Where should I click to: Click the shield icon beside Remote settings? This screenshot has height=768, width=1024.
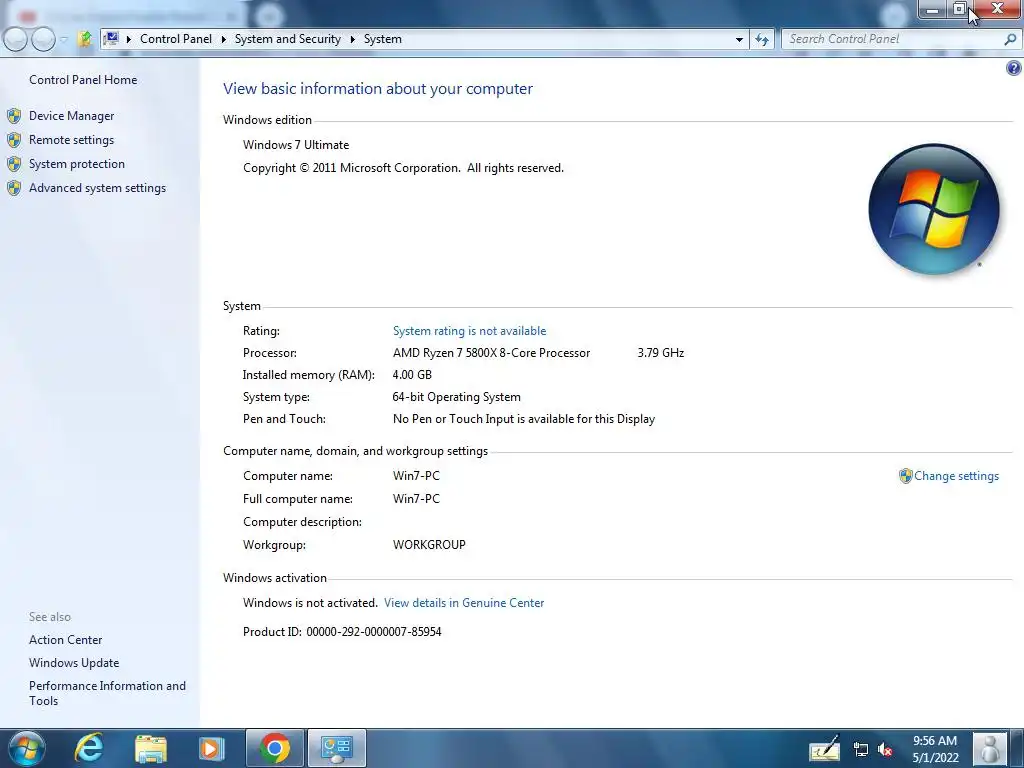(x=14, y=140)
